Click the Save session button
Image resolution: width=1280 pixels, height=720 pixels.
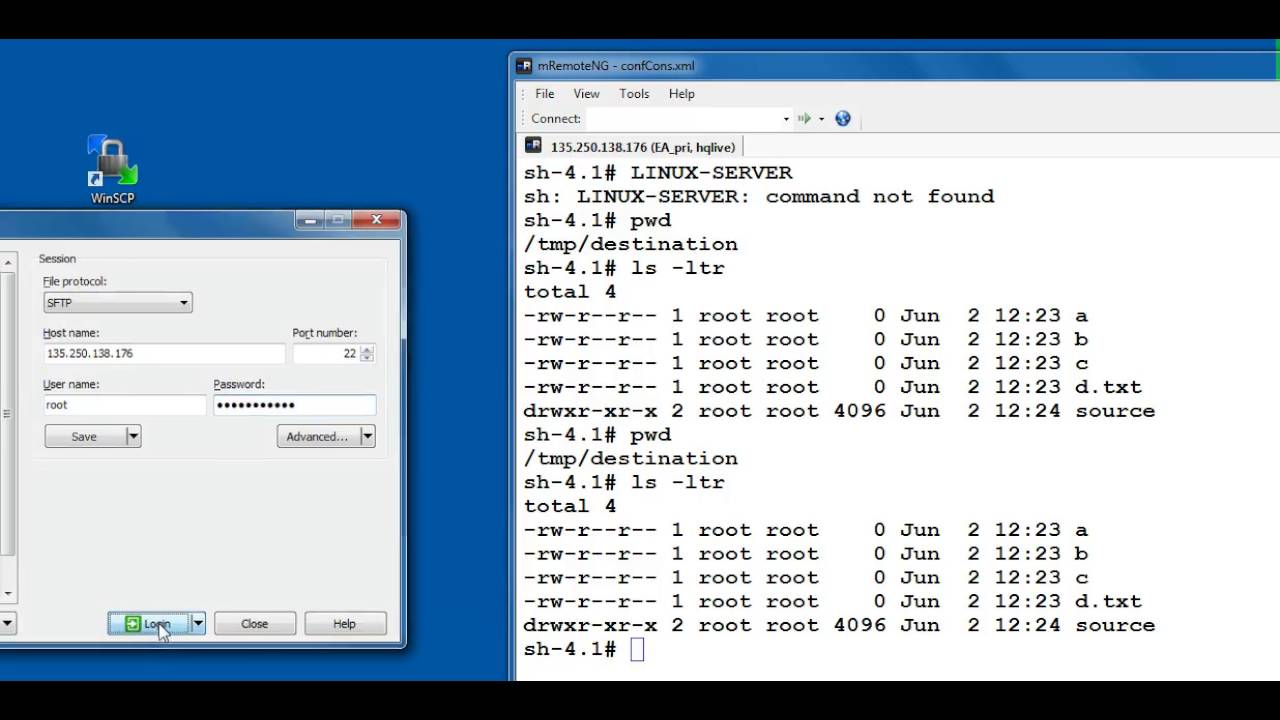85,436
